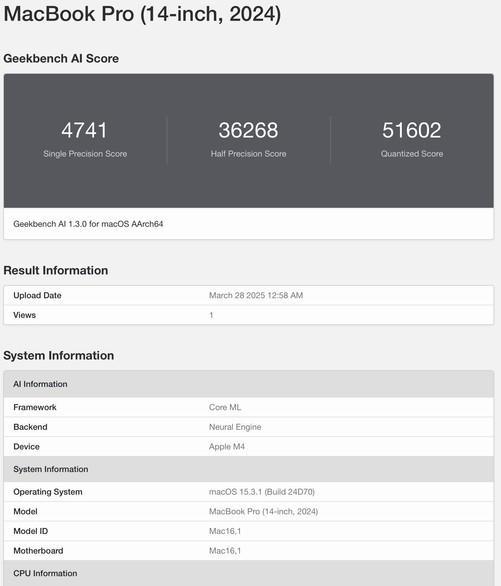Select the Neural Engine backend value

click(235, 427)
